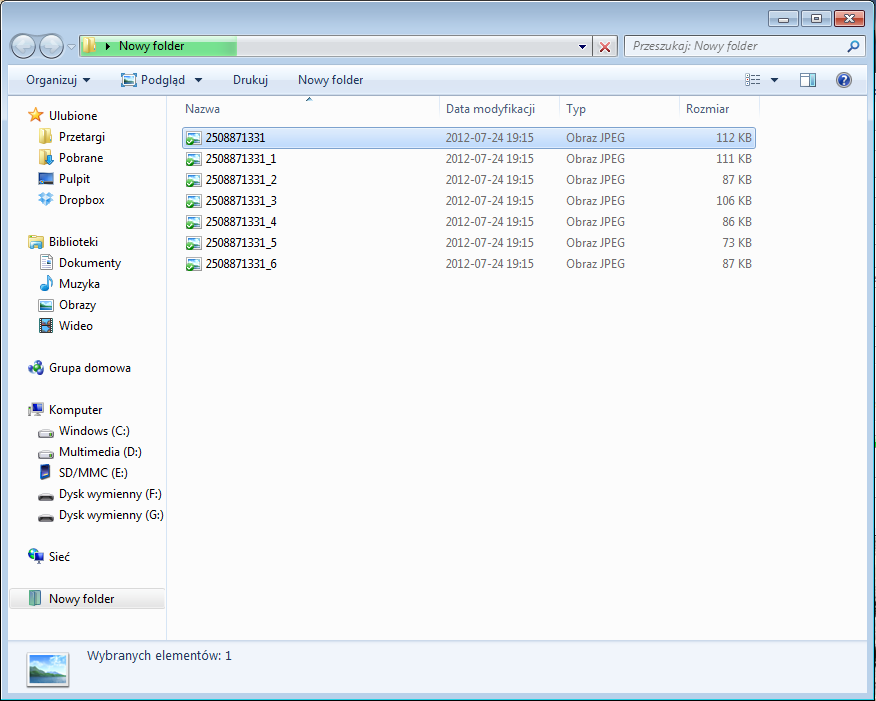Image resolution: width=876 pixels, height=701 pixels.
Task: Open Dysk wymienny (G:)
Action: pyautogui.click(x=111, y=515)
